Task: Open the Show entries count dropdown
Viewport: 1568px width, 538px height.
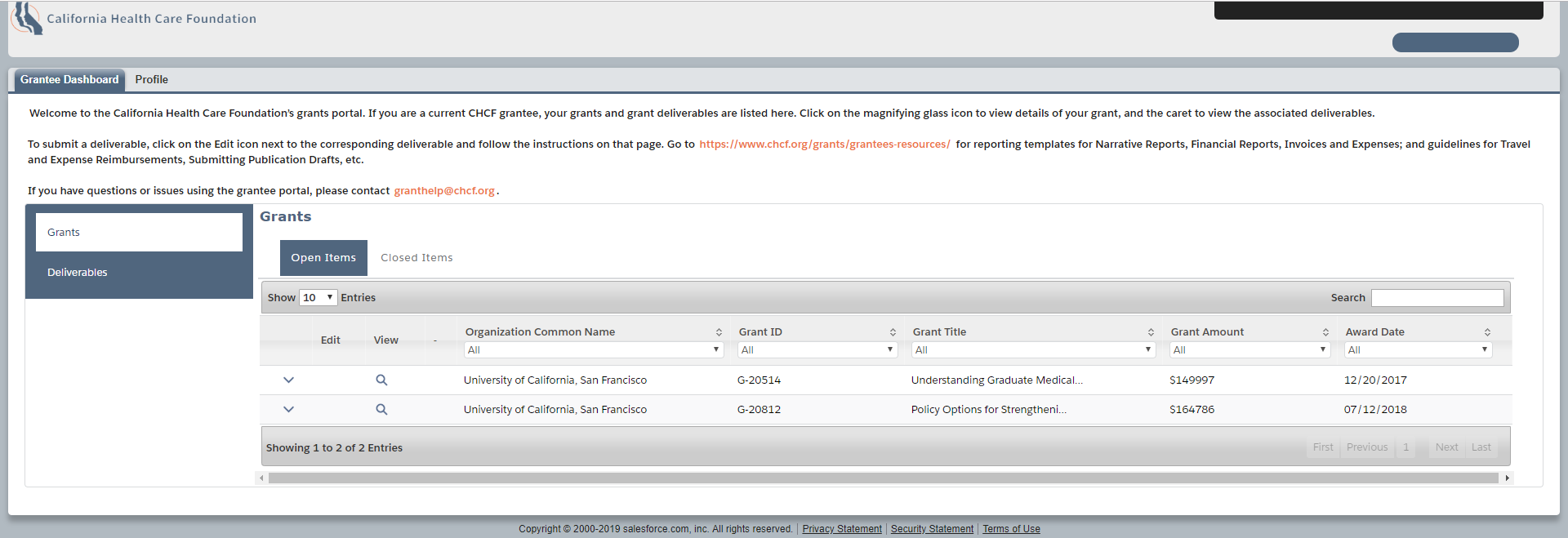Action: point(318,297)
